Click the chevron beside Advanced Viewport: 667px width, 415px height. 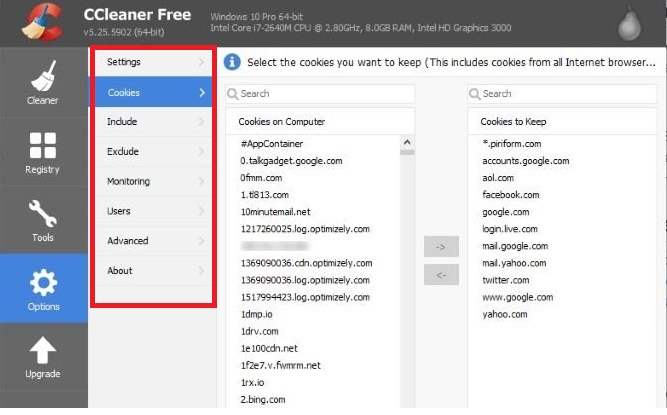tap(202, 241)
